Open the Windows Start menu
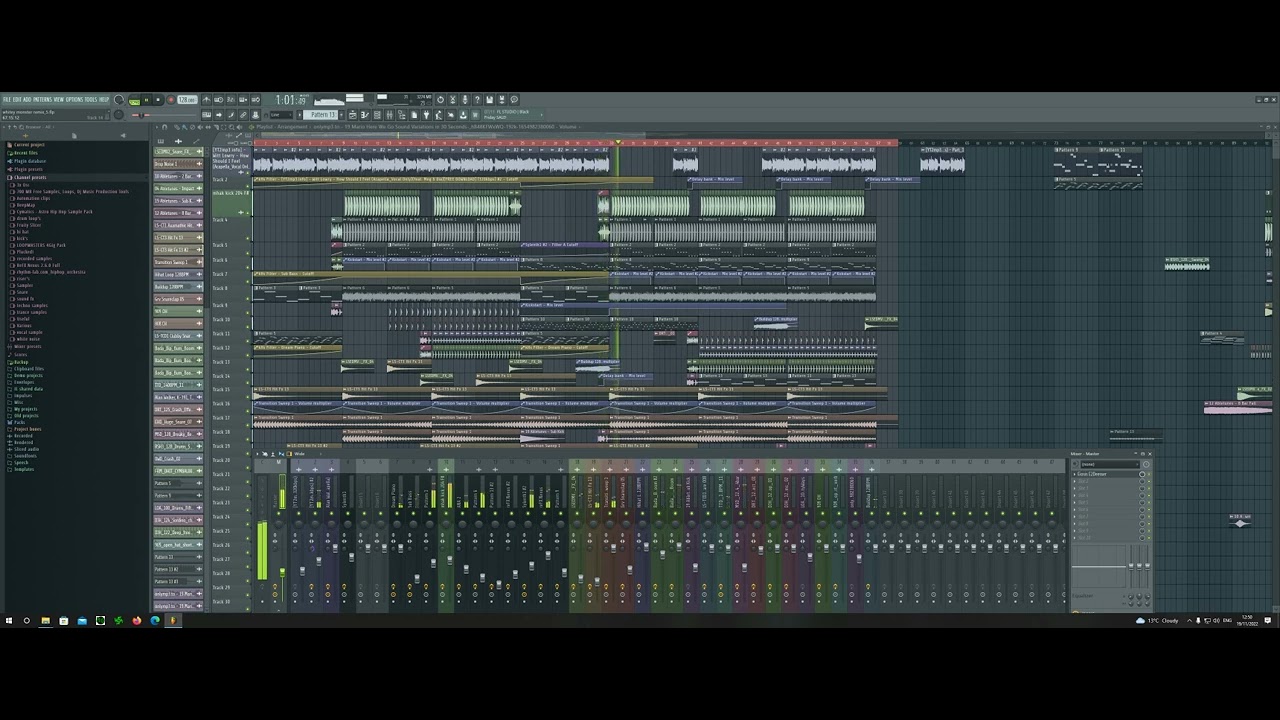This screenshot has width=1280, height=720. click(x=9, y=621)
